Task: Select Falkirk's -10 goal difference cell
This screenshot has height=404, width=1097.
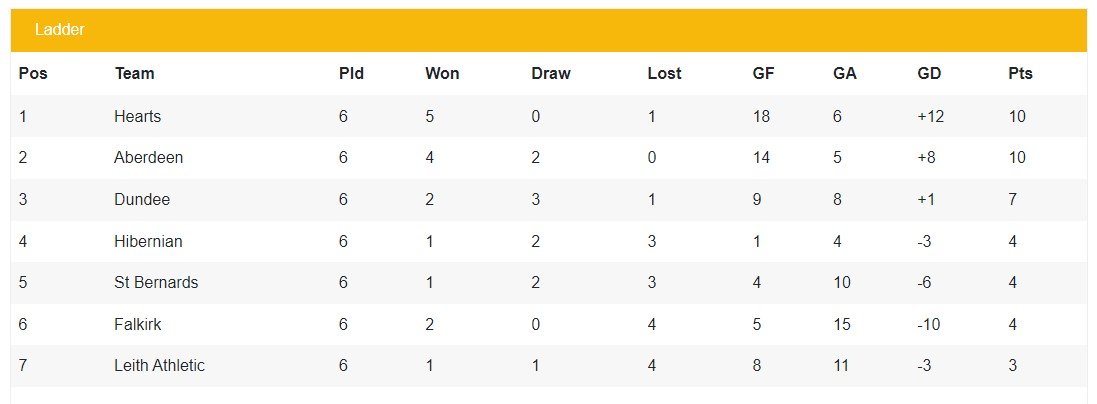Action: [x=928, y=324]
